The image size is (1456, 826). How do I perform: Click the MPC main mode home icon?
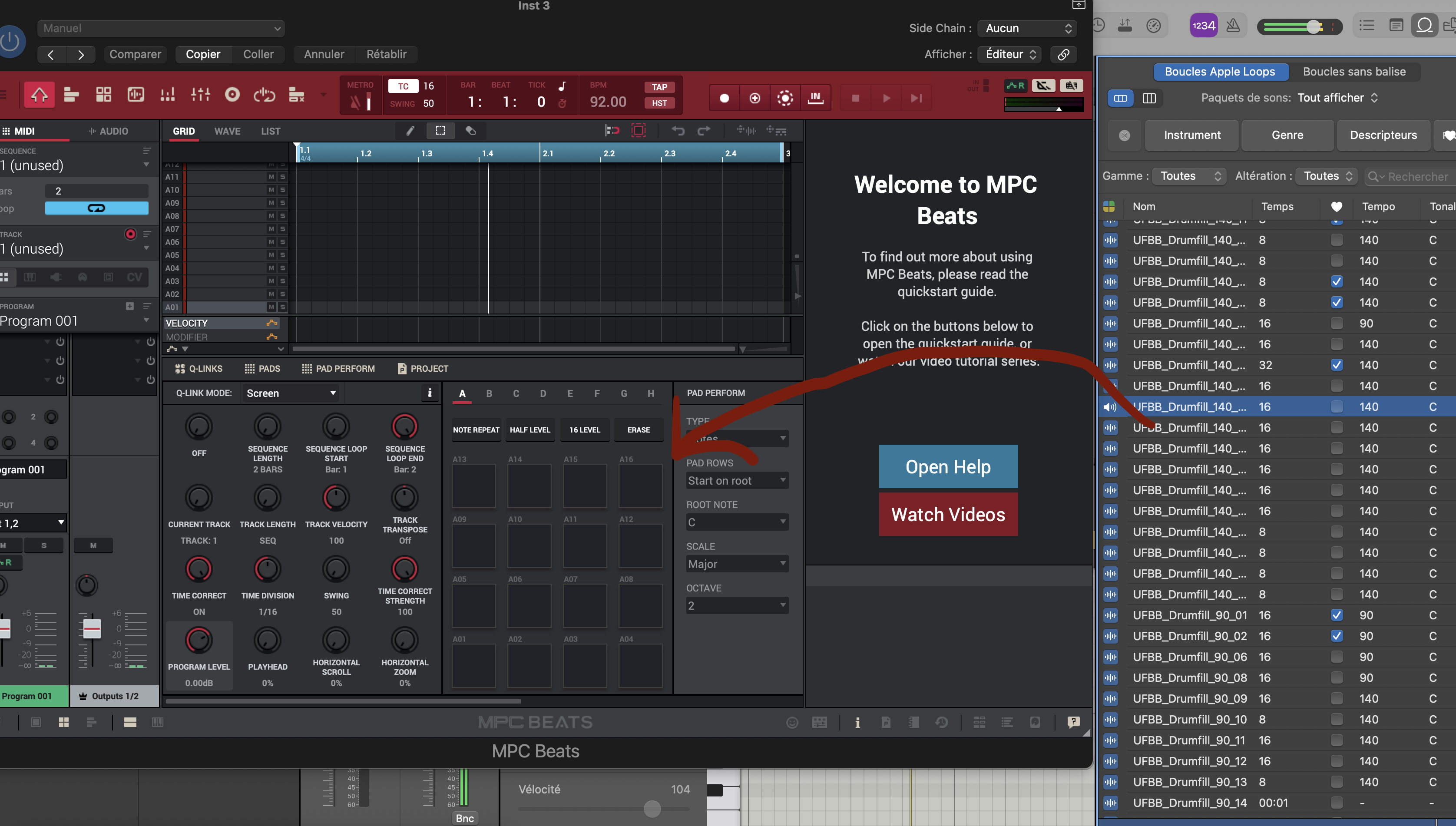click(39, 95)
